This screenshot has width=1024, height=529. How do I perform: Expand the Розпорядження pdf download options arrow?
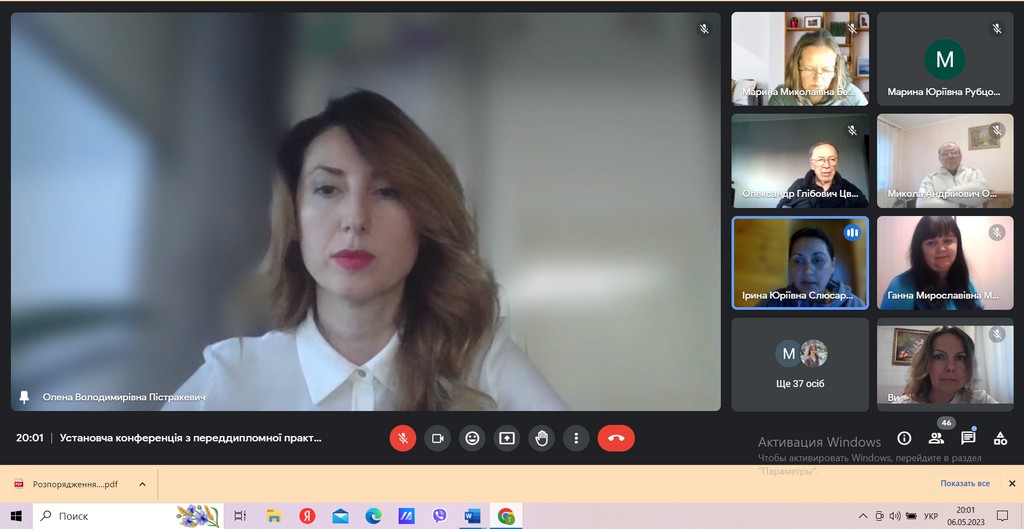click(x=142, y=484)
